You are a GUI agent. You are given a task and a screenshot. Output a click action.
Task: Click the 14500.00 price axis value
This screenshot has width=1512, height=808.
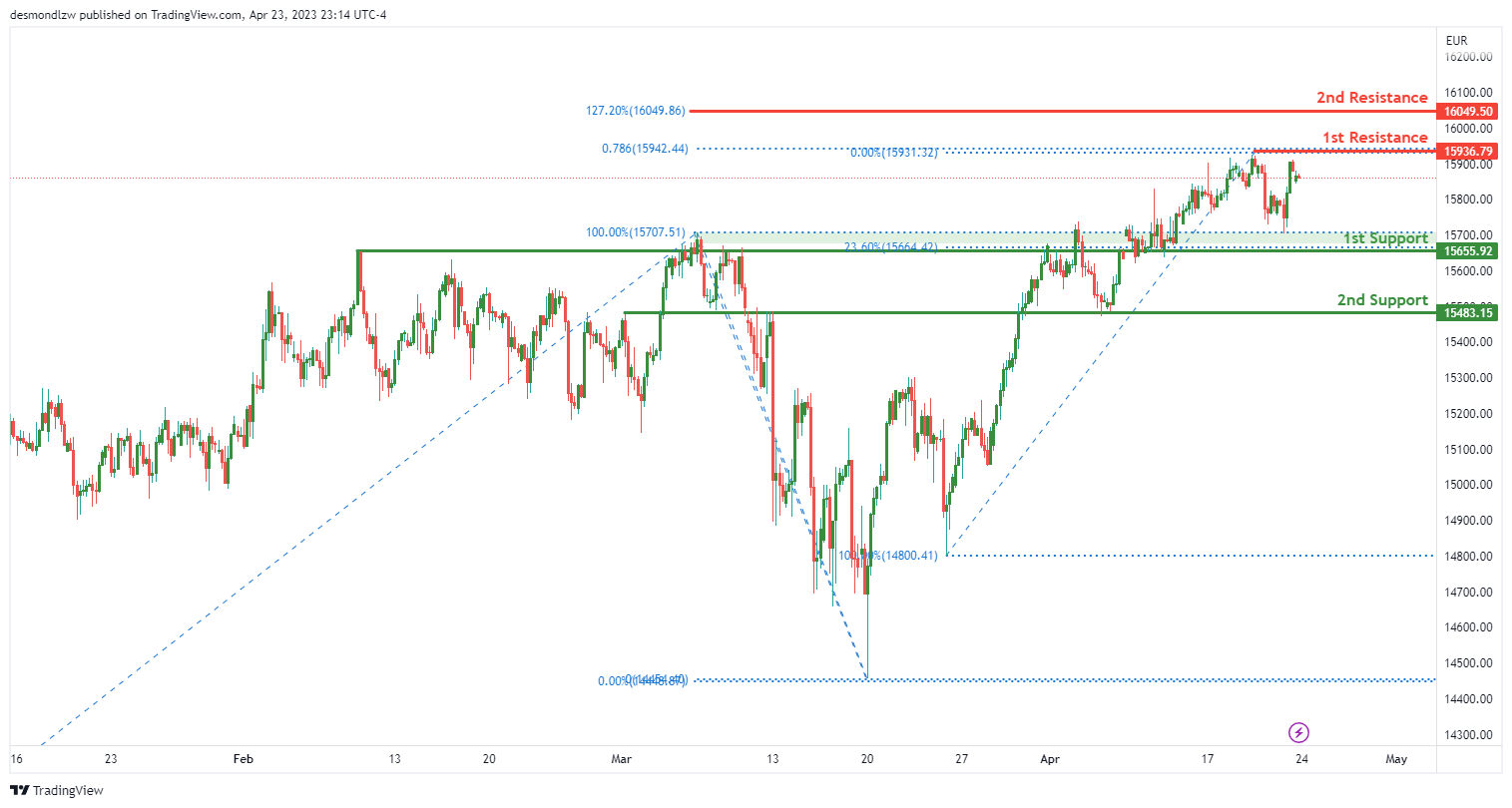[1468, 663]
